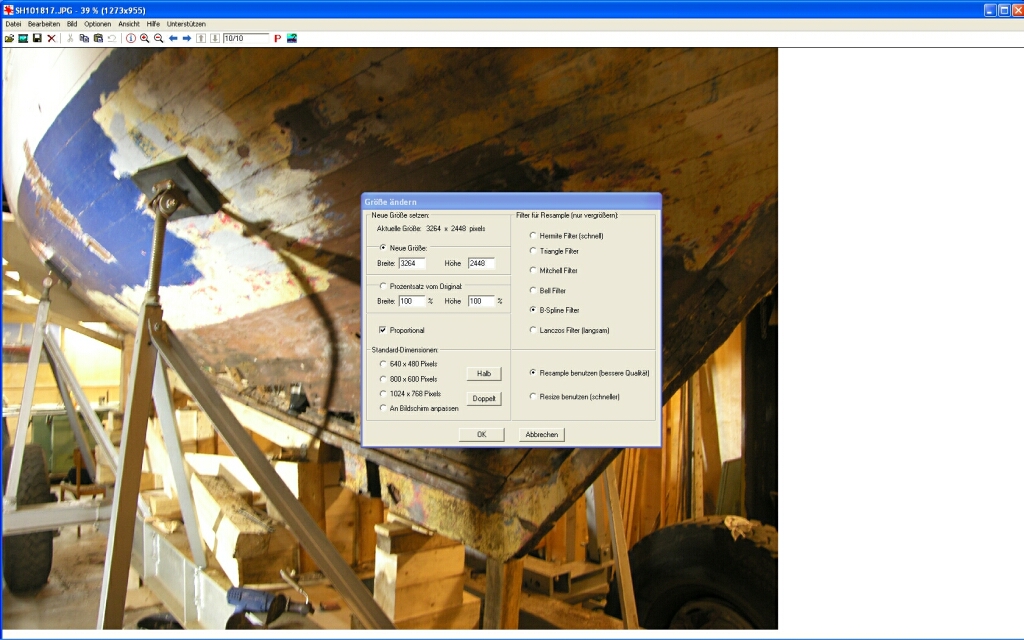Click the Save floppy disk icon
This screenshot has width=1024, height=640.
click(x=37, y=38)
